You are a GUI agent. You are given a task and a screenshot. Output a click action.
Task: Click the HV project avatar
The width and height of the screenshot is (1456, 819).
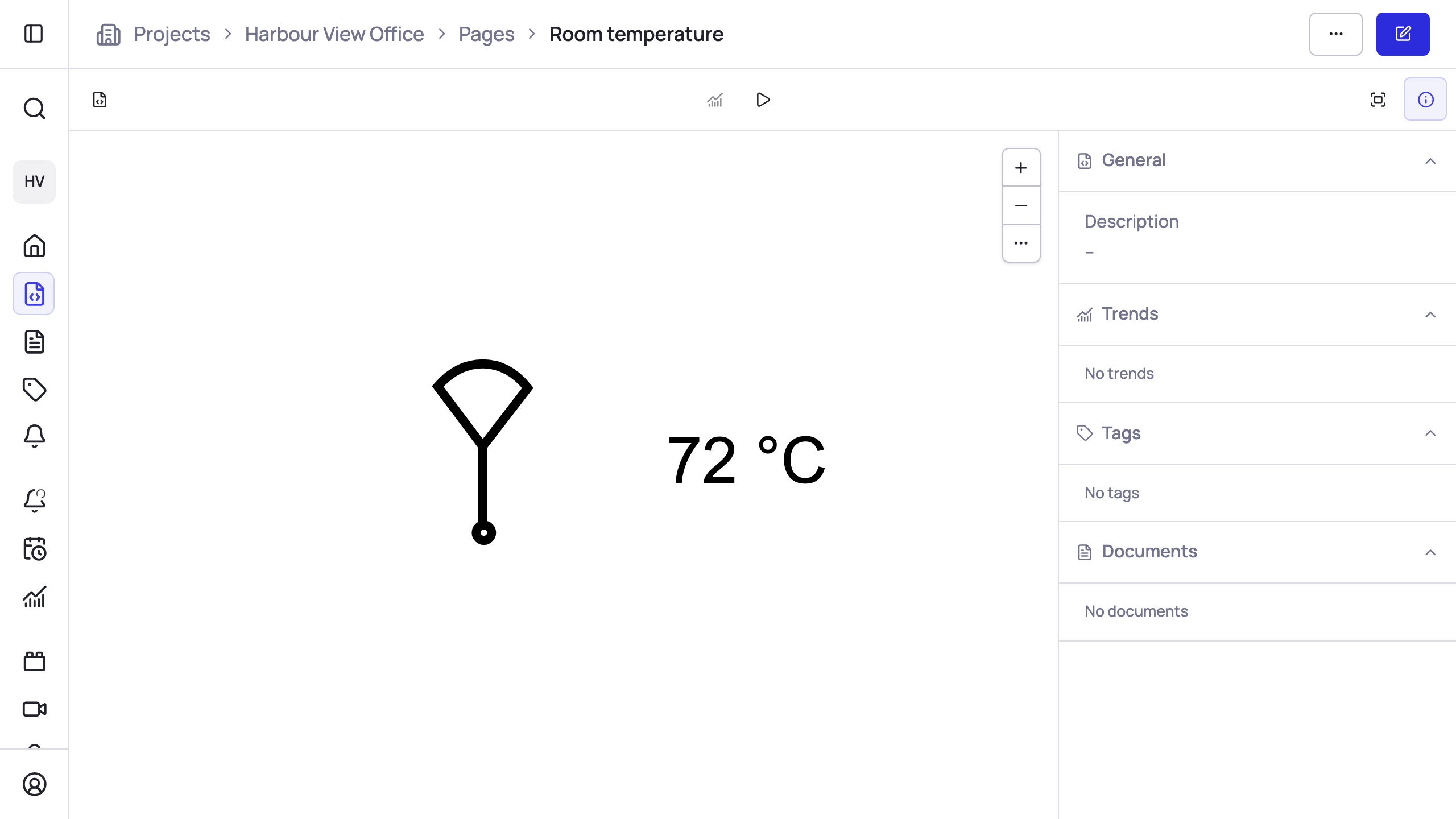(x=34, y=181)
